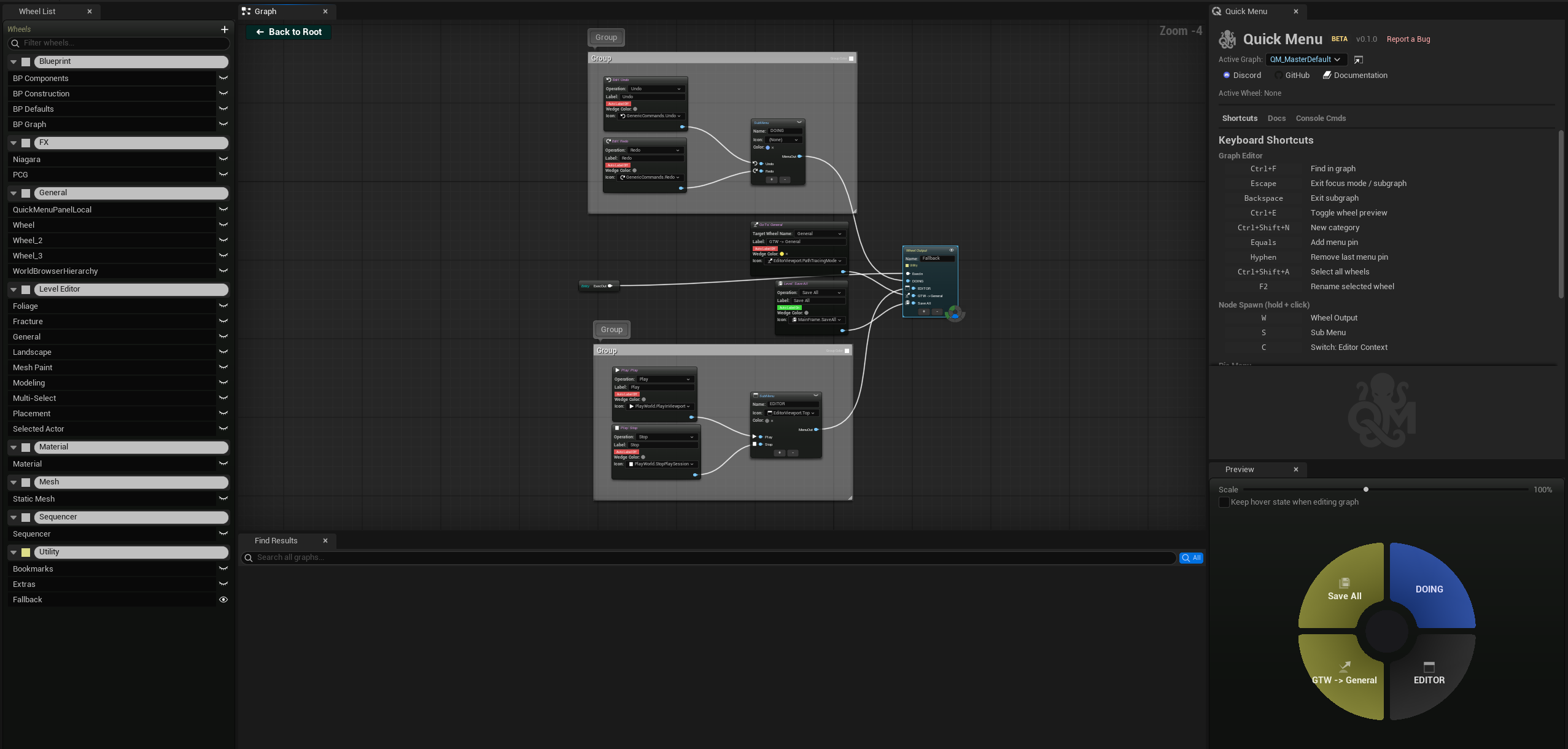This screenshot has height=749, width=1568.
Task: Click the GenericCommands.Undo icon in the Edit Undo node
Action: pyautogui.click(x=621, y=115)
